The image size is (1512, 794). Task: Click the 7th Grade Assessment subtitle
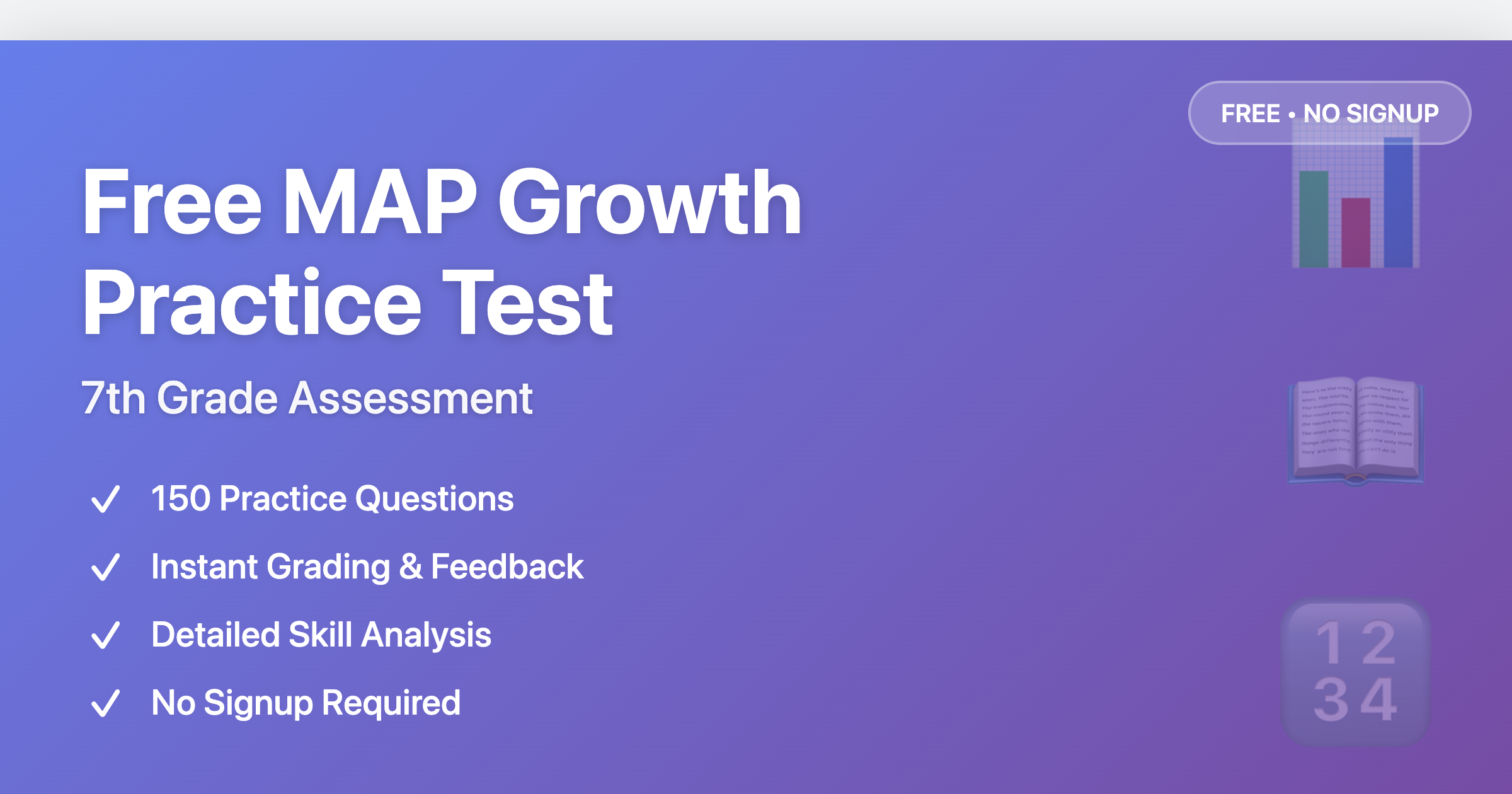click(307, 398)
